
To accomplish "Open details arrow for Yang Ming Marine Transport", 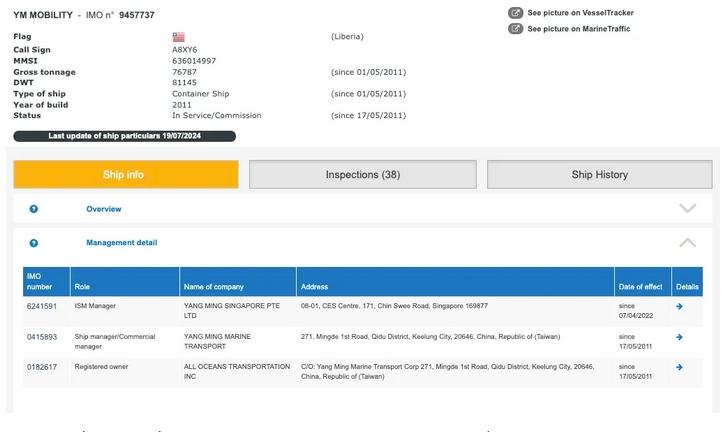I will pos(679,337).
